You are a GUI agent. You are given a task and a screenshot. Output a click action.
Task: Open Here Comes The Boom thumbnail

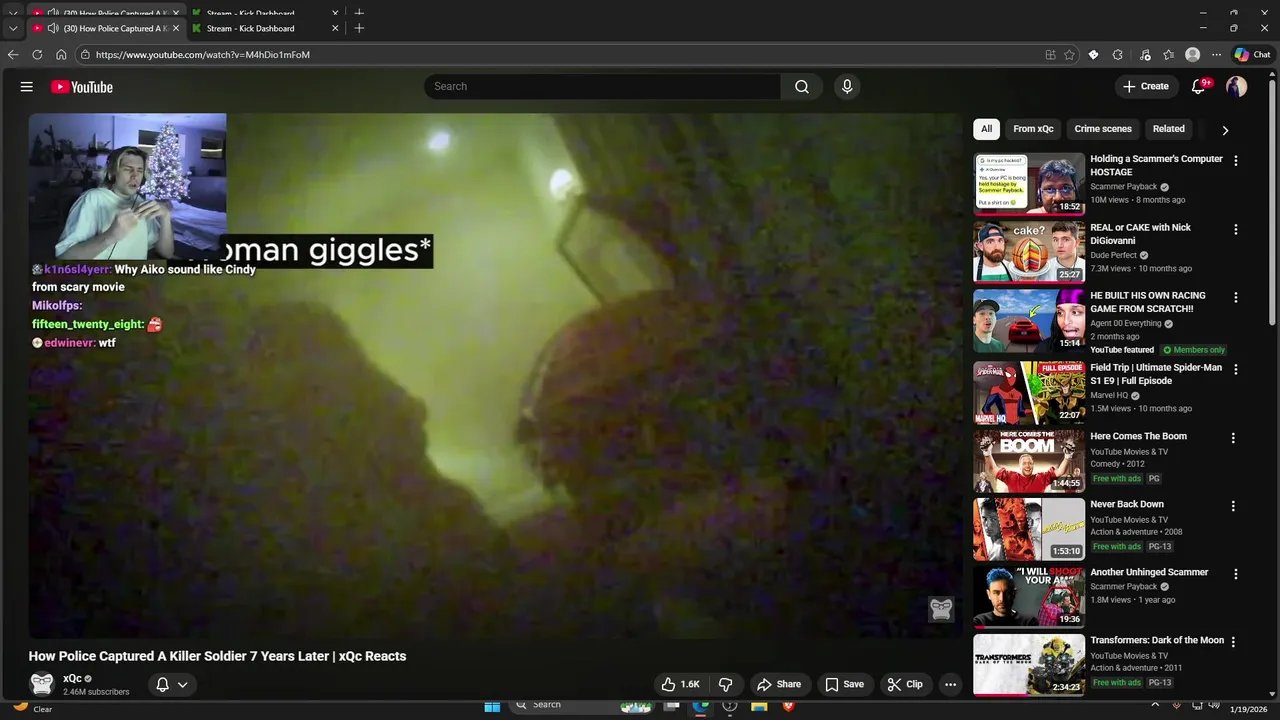[1029, 461]
